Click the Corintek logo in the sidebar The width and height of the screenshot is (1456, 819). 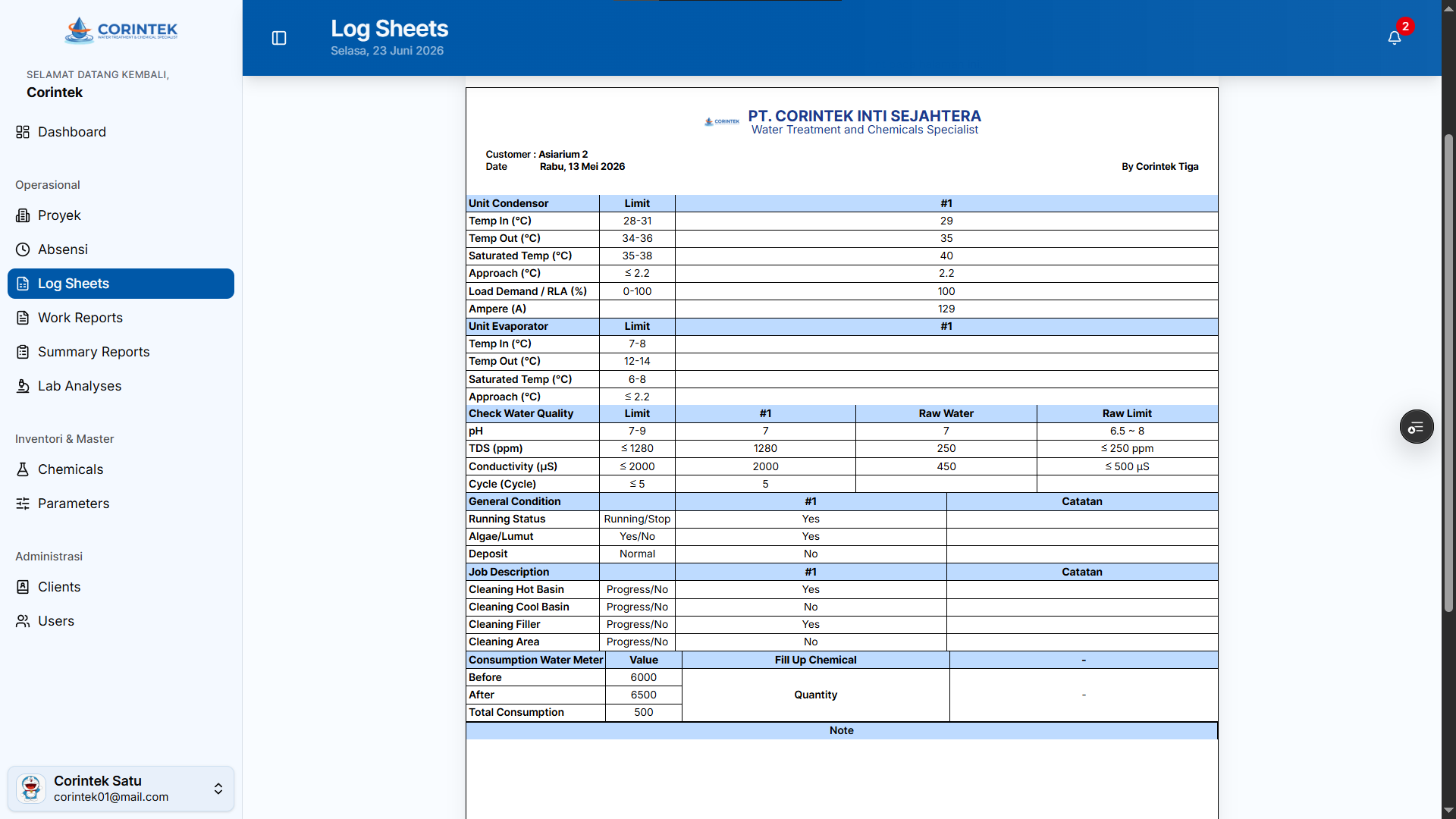coord(121,30)
